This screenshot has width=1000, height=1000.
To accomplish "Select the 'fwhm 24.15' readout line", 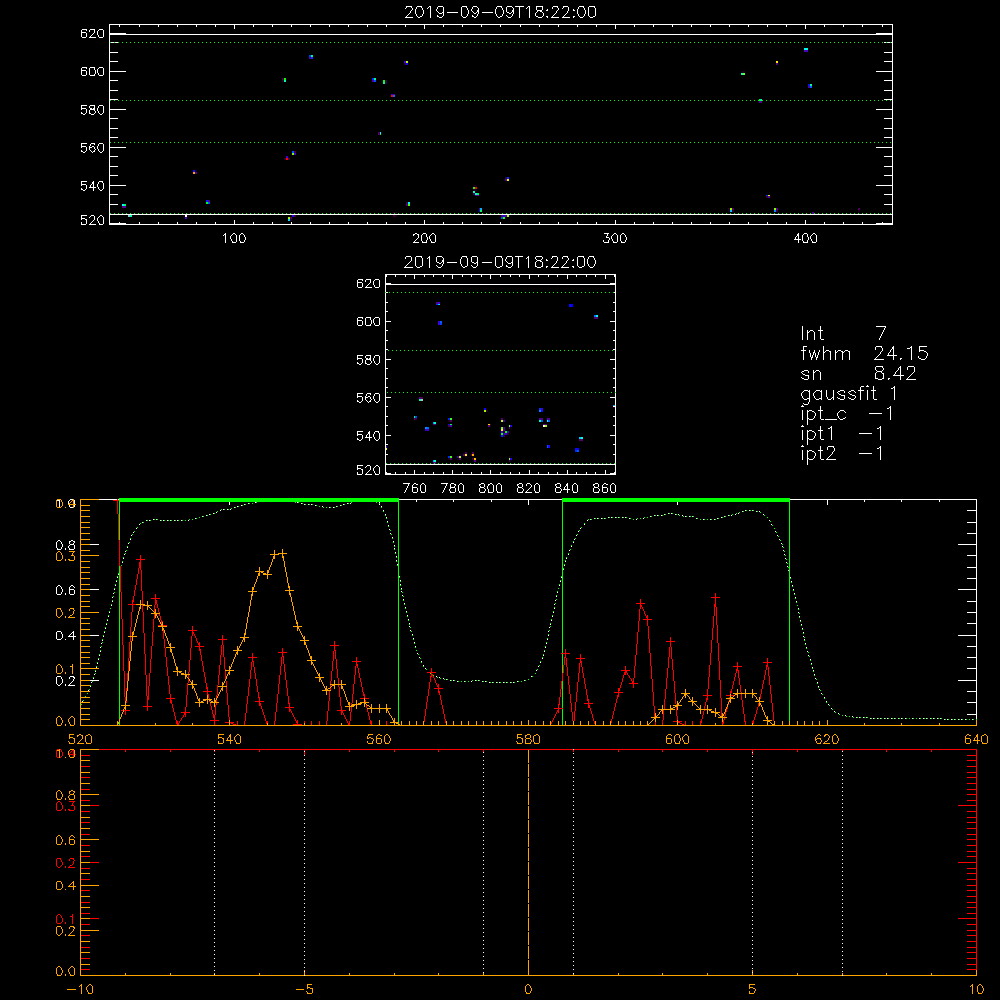I will 864,353.
